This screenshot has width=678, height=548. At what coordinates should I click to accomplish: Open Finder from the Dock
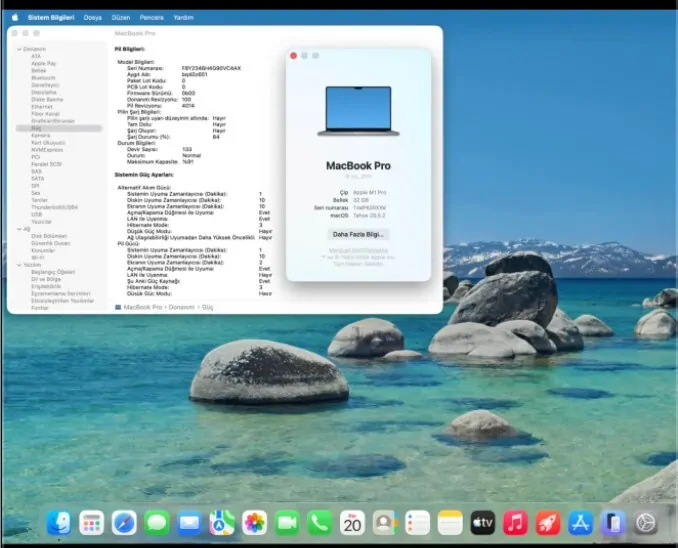click(59, 523)
